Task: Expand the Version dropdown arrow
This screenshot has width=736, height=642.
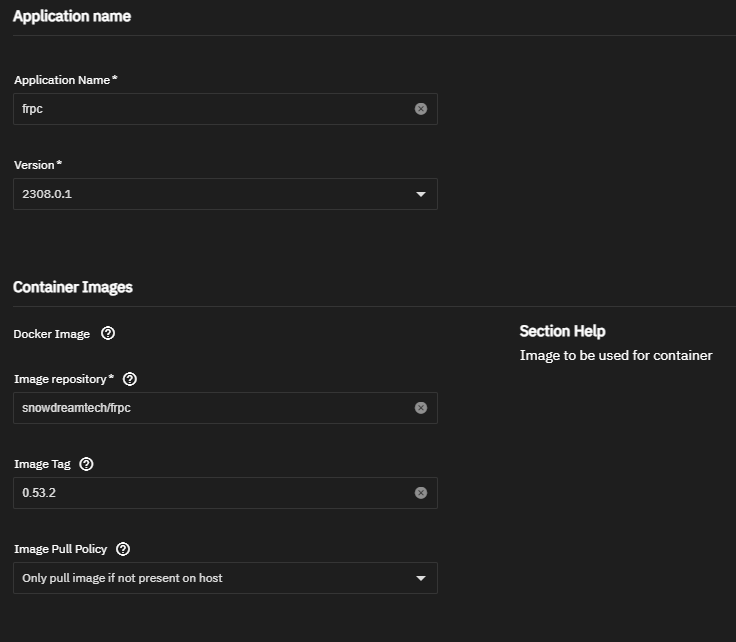Action: pyautogui.click(x=421, y=194)
